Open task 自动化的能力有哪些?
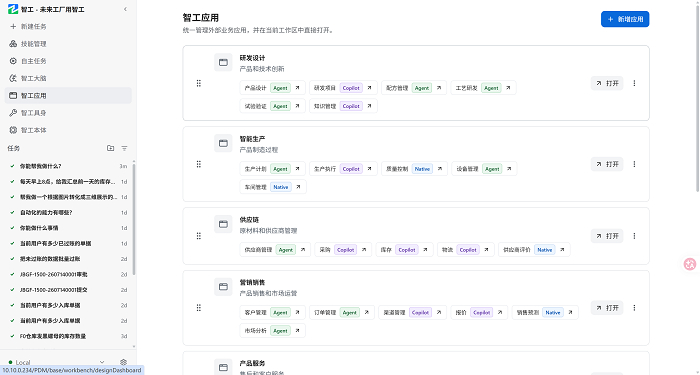 point(68,212)
